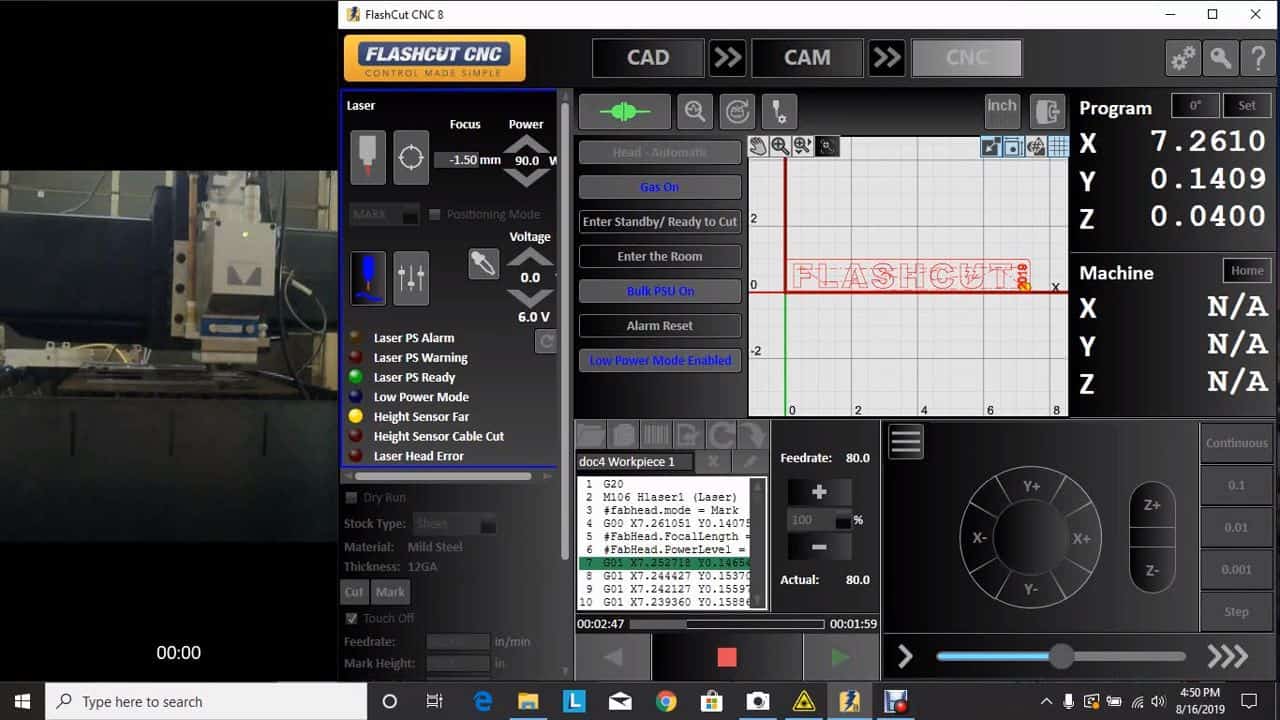Decrease laser Power with down arrow

[x=526, y=178]
